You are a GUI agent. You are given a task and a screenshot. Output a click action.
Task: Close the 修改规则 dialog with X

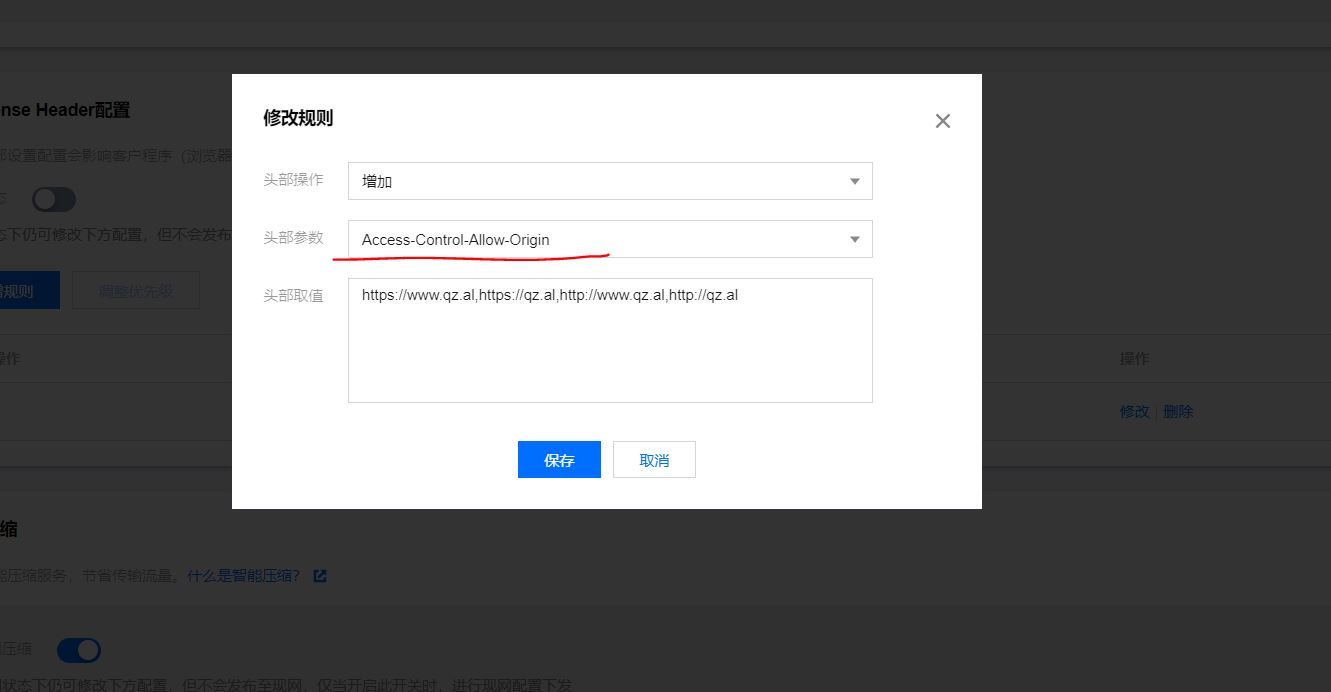tap(942, 121)
